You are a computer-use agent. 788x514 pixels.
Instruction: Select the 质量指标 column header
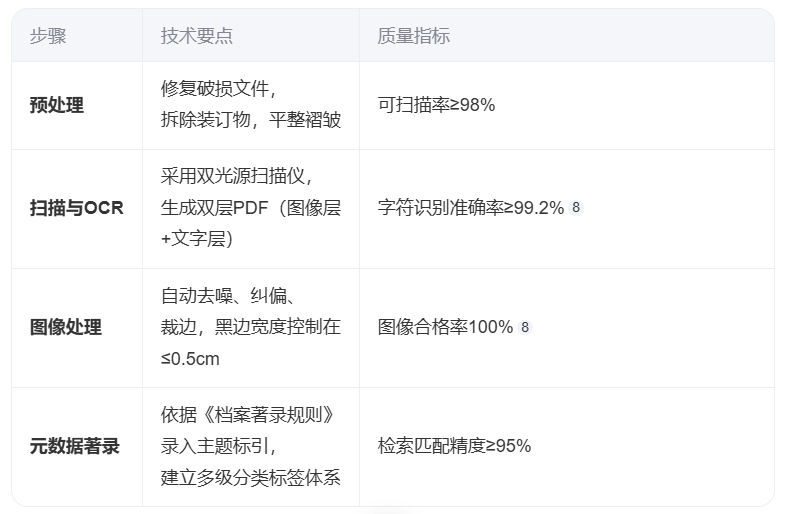[414, 36]
